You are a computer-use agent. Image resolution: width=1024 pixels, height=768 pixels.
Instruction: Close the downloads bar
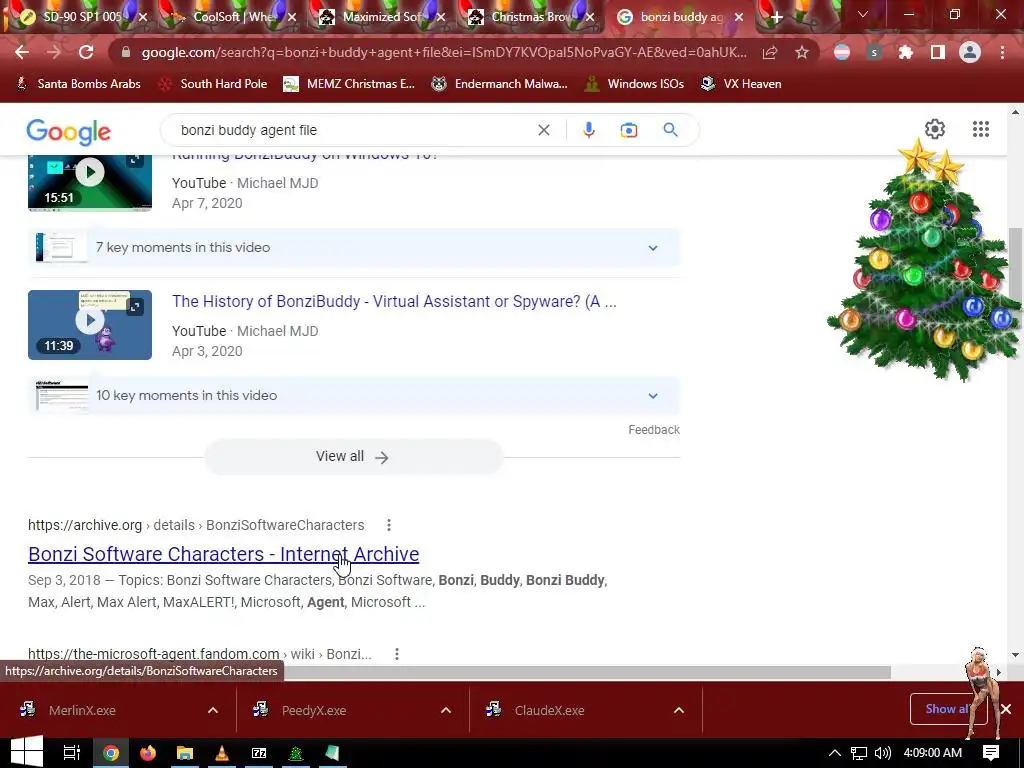coord(1006,709)
